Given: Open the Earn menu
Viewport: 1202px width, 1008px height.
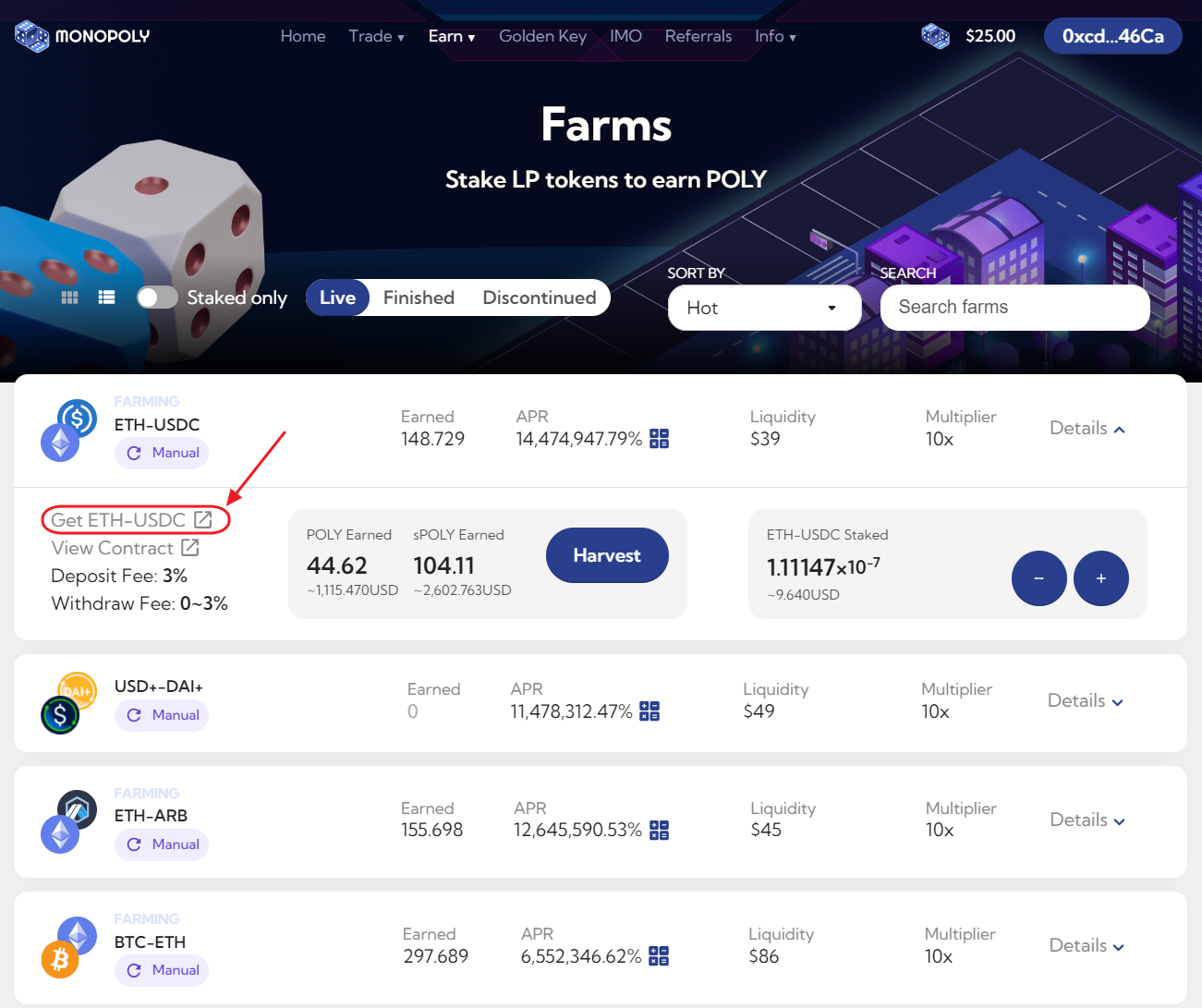Looking at the screenshot, I should (x=451, y=36).
